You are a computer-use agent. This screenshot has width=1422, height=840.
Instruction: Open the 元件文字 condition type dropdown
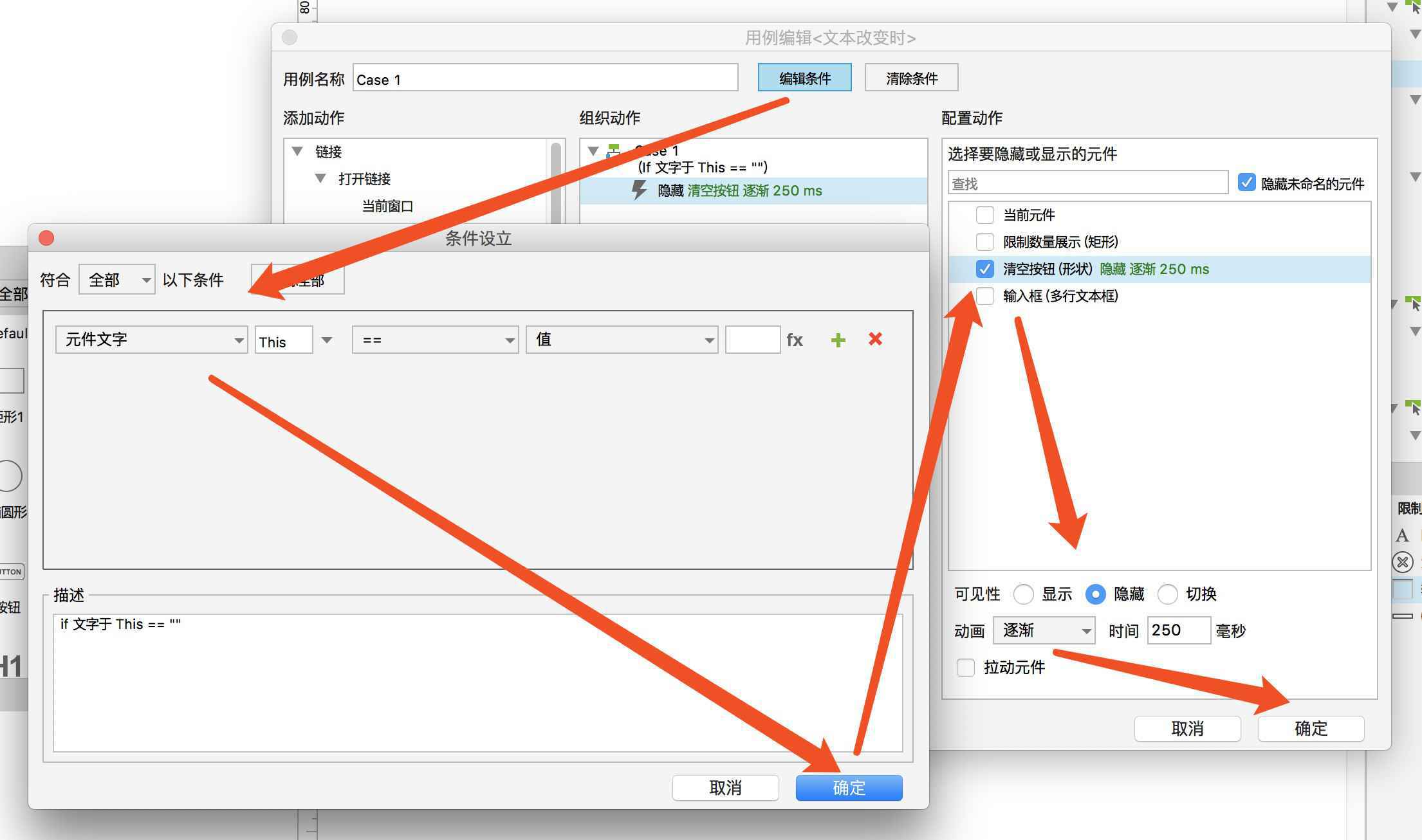click(x=151, y=340)
